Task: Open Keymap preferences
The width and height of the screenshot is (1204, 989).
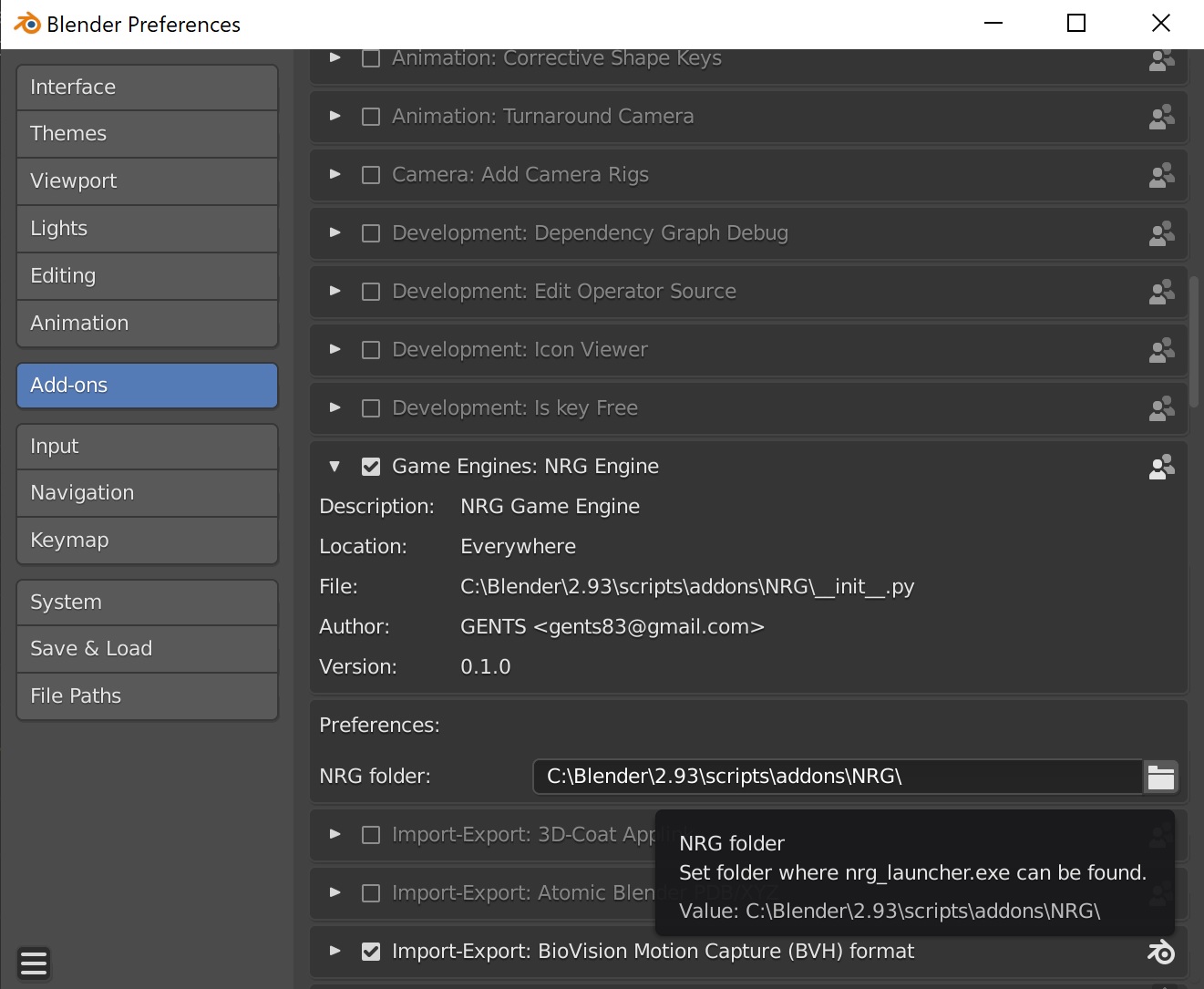Action: pos(147,541)
